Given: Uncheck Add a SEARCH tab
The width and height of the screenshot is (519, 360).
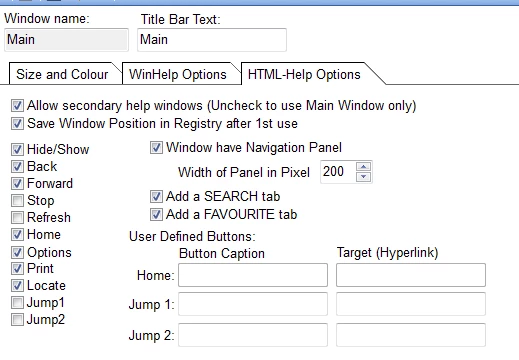Looking at the screenshot, I should 156,197.
